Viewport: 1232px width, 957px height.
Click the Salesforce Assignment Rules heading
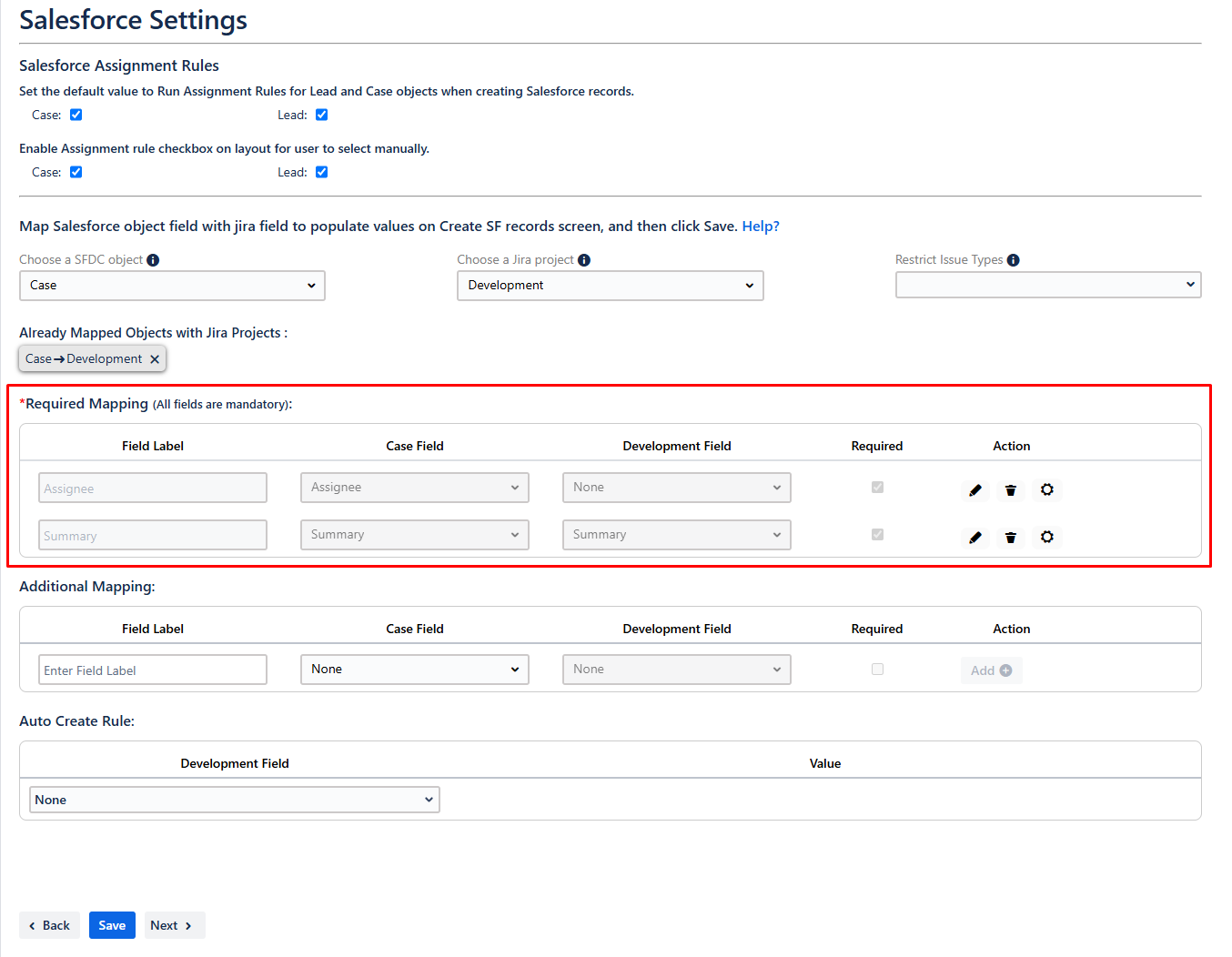(119, 65)
